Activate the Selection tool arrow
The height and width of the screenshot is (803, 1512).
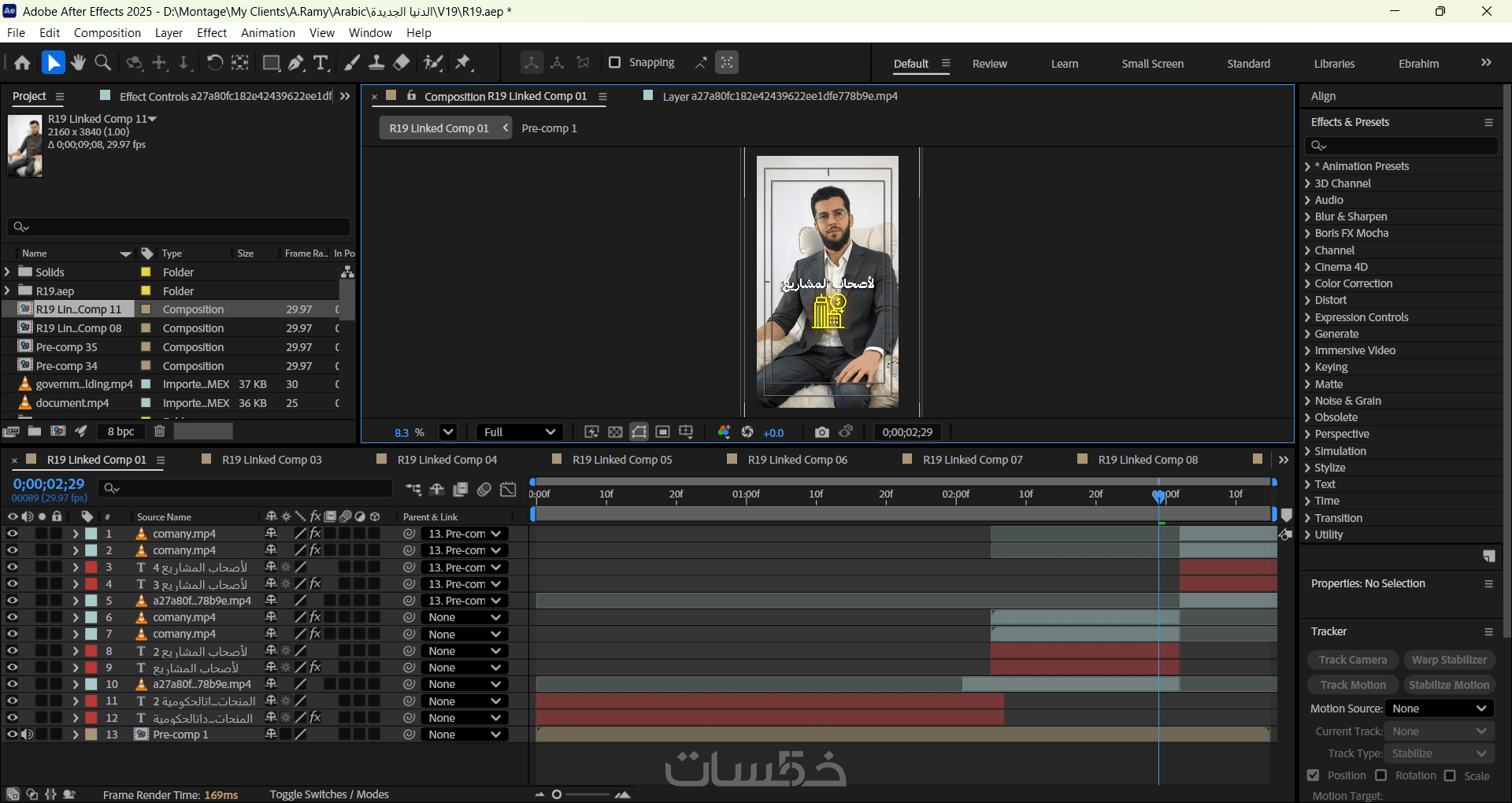coord(53,63)
